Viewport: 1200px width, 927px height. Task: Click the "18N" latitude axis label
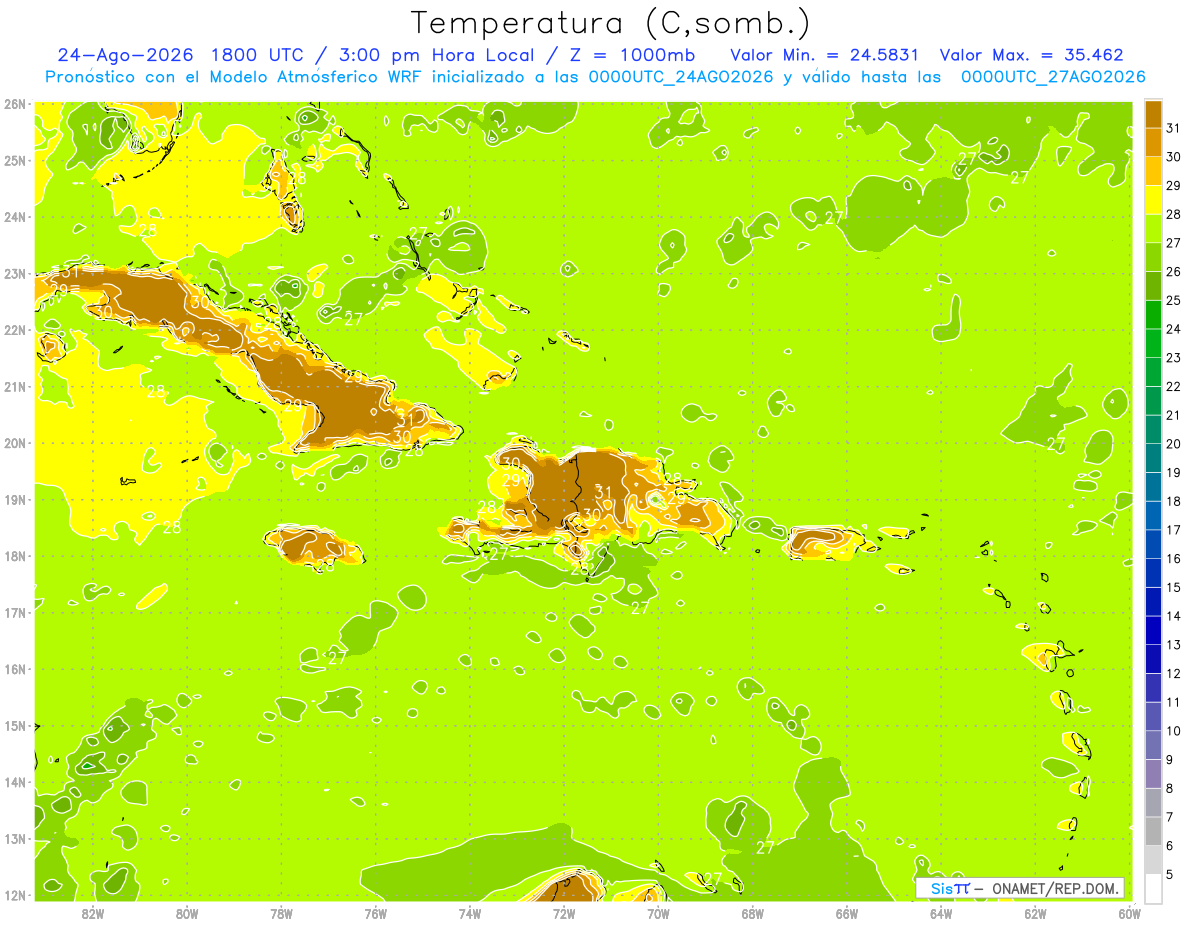[x=14, y=556]
